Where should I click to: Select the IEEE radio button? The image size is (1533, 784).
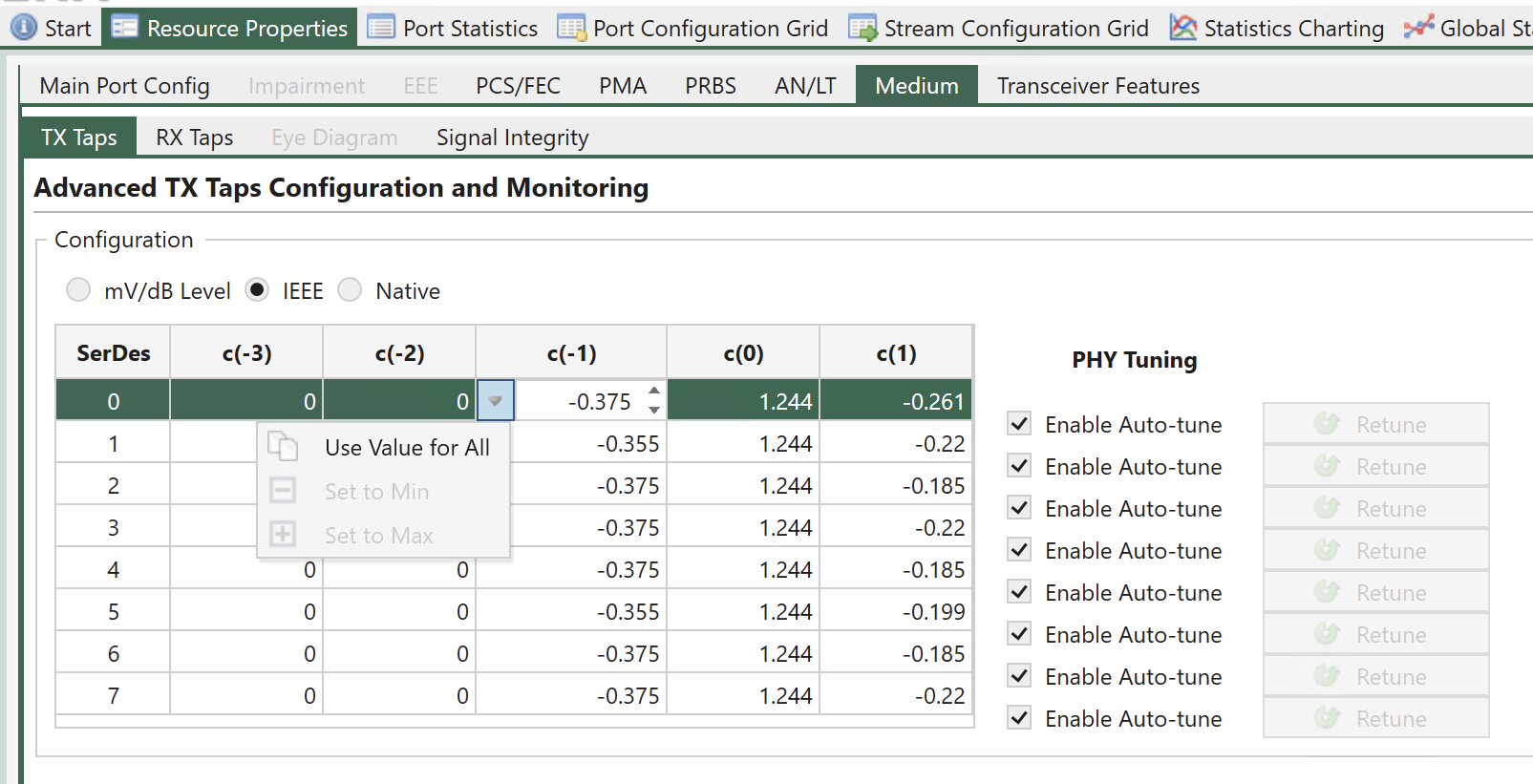pyautogui.click(x=257, y=289)
